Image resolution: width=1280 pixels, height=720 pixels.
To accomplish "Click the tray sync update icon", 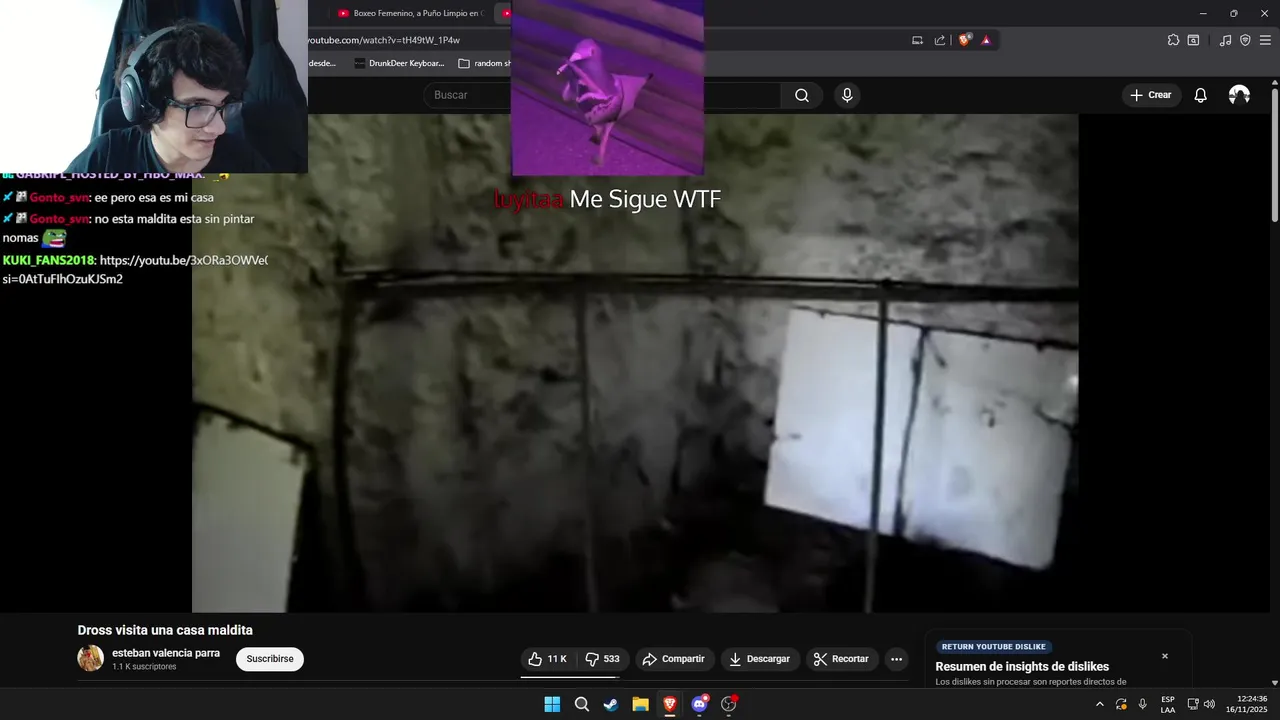I will tap(1121, 704).
